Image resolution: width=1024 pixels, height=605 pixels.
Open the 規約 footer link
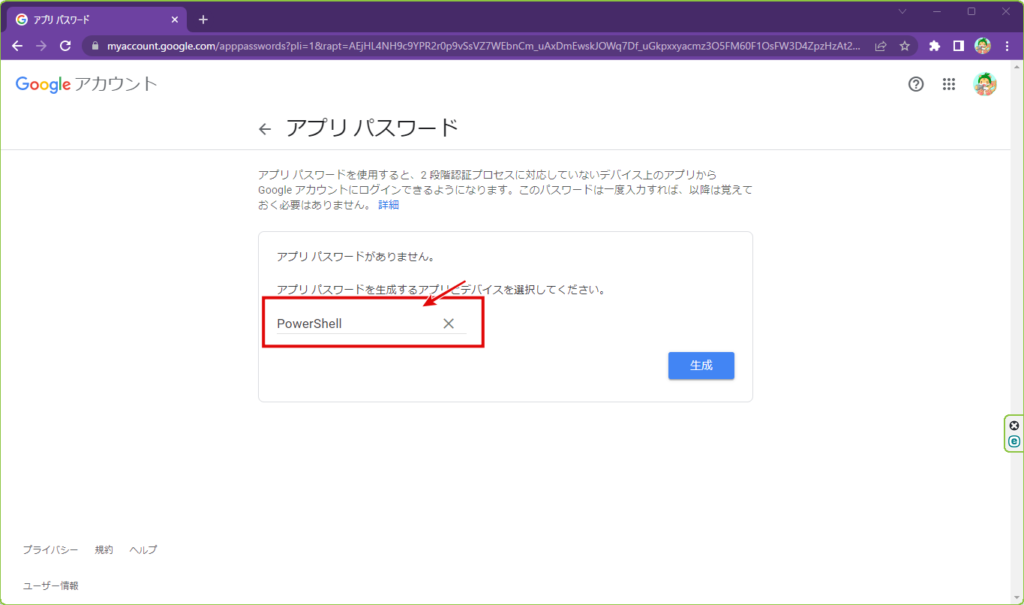[104, 550]
